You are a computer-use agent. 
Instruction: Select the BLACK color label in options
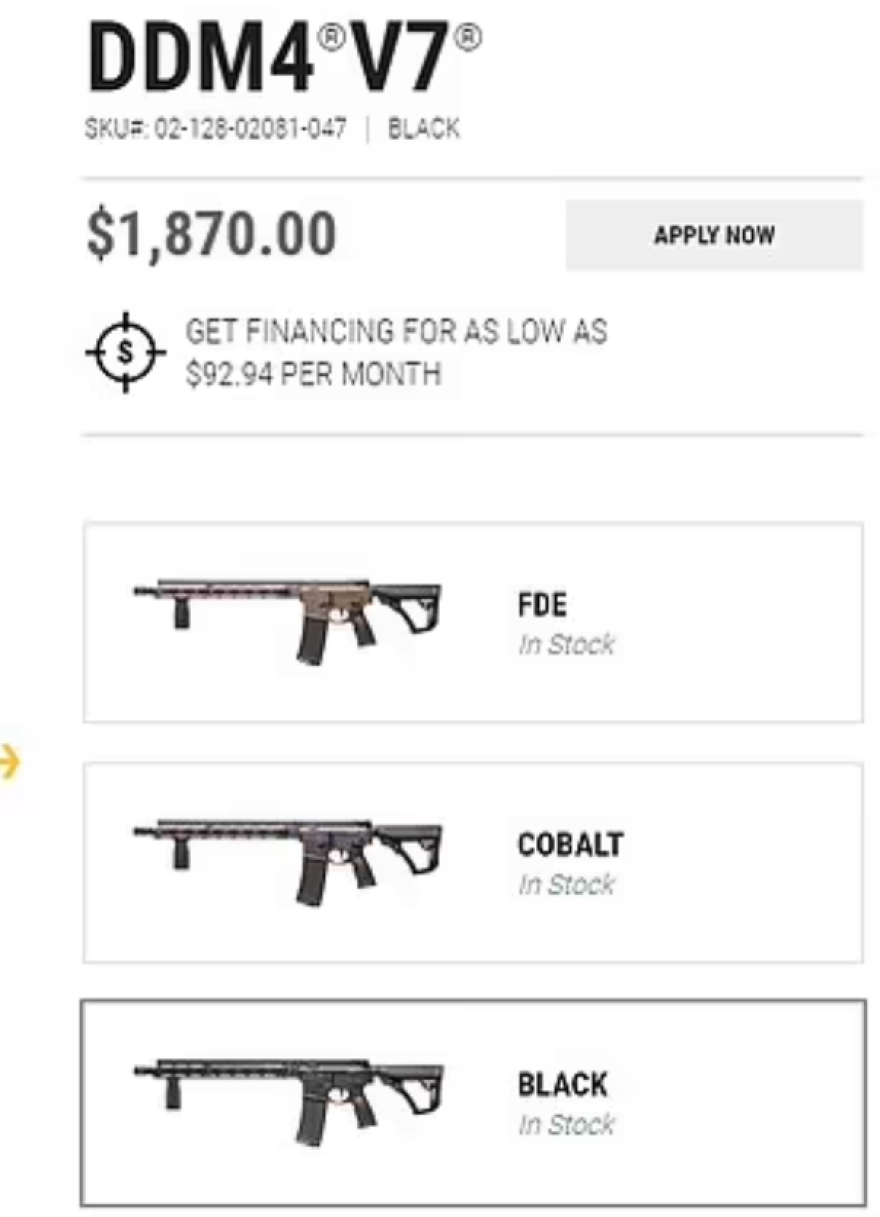coord(562,1085)
